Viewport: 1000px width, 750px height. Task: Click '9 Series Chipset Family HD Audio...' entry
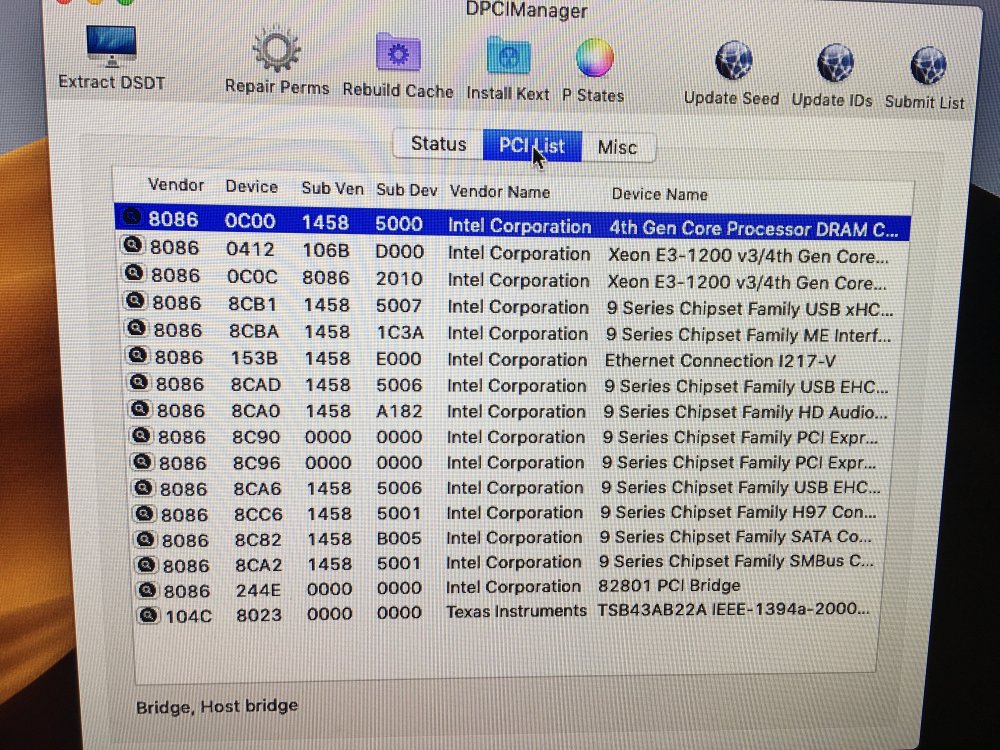tap(745, 413)
